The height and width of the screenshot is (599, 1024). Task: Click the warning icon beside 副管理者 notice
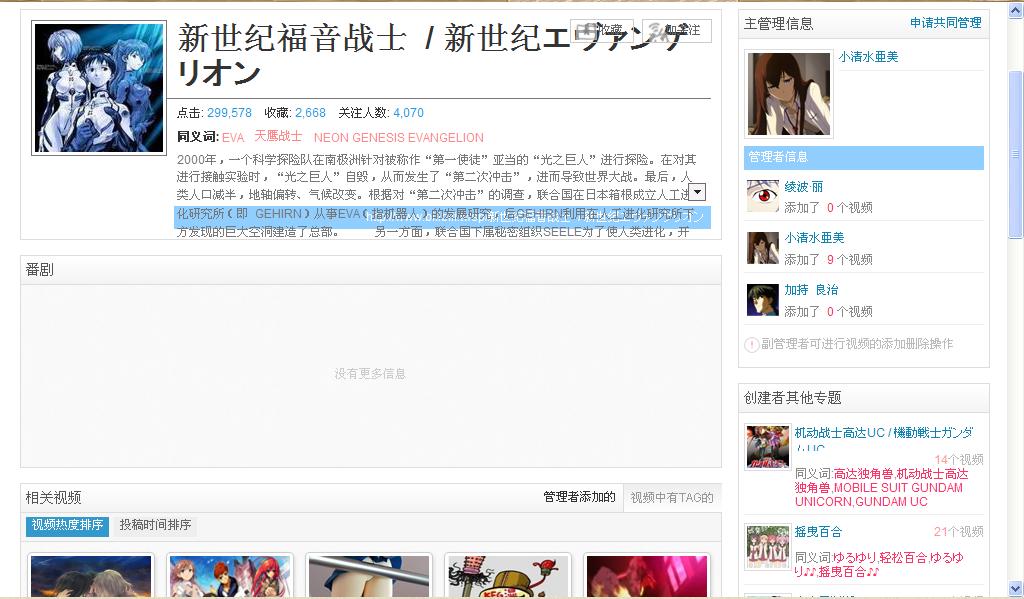pos(752,344)
